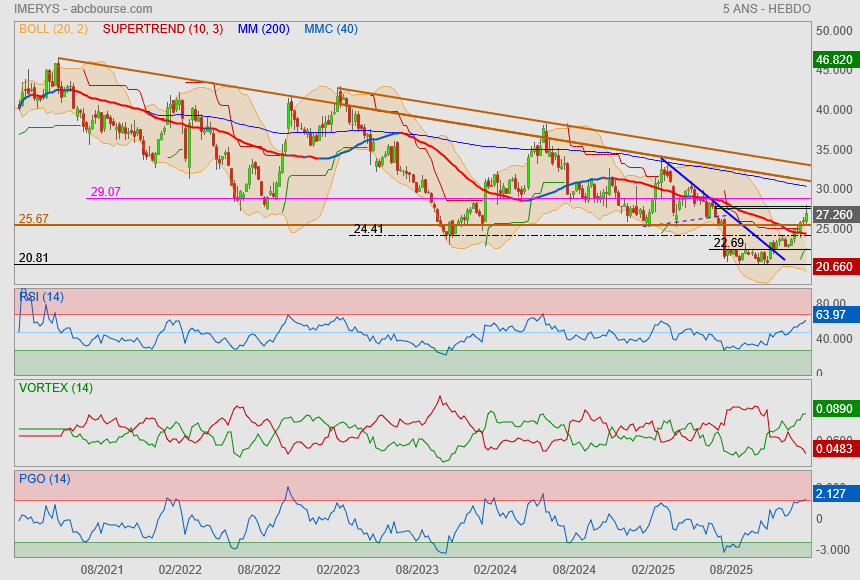This screenshot has width=860, height=580.
Task: Select the current price tag 27.260
Action: pos(834,215)
